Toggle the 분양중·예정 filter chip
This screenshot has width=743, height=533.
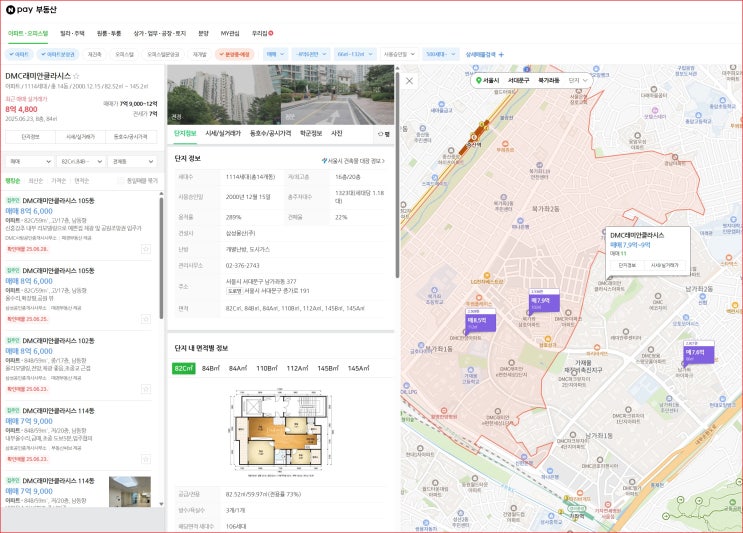coord(235,54)
